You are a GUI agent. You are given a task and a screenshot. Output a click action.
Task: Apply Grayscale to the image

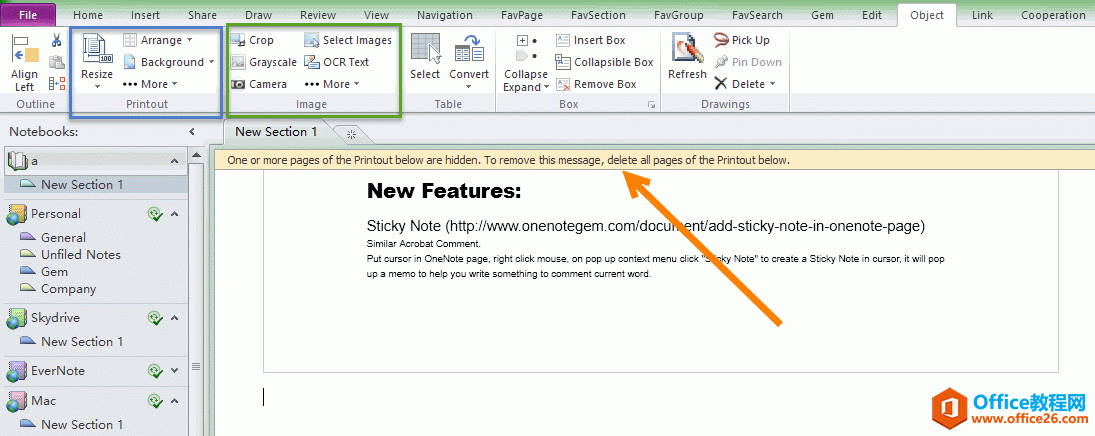click(264, 62)
